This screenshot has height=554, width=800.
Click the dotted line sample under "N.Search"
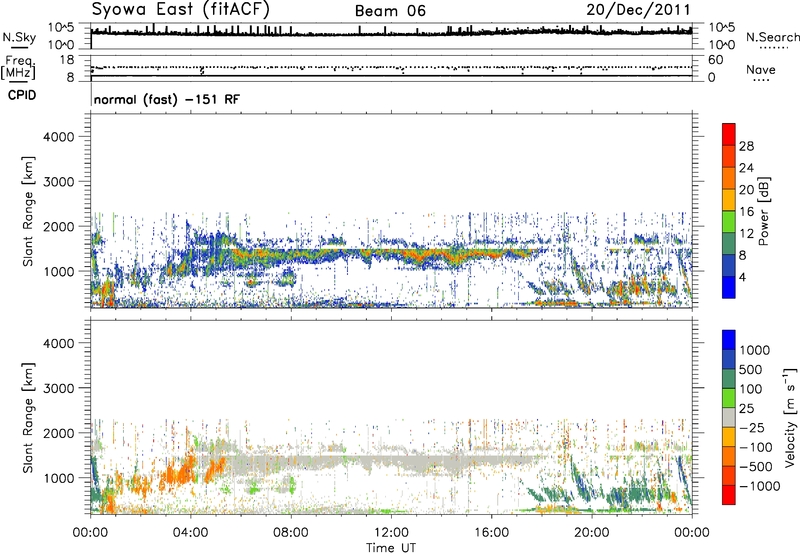point(774,48)
